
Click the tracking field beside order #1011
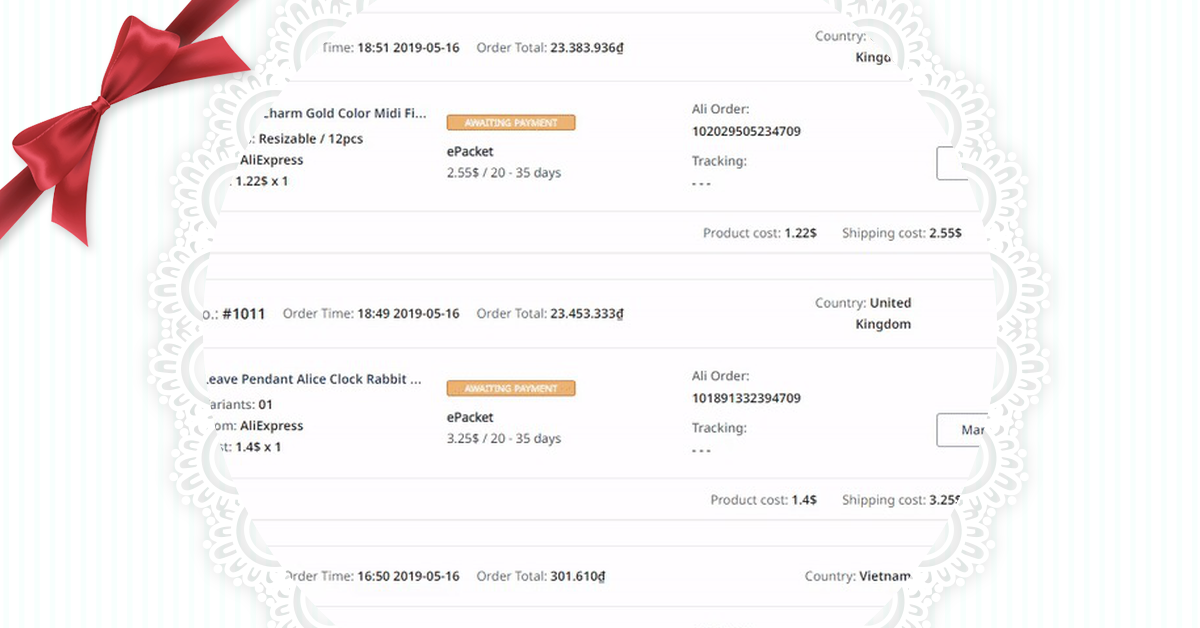[960, 429]
